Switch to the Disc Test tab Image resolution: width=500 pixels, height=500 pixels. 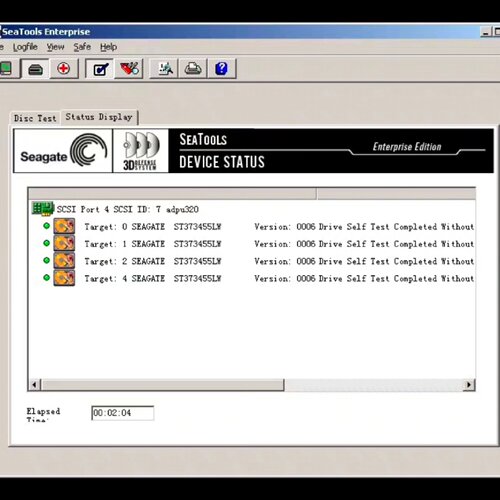[35, 118]
